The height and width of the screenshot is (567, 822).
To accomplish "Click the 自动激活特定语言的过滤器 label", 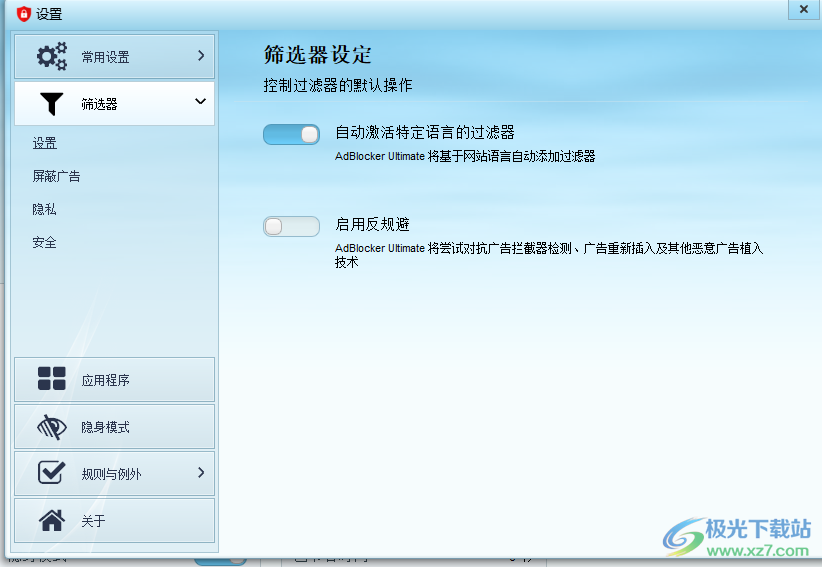I will click(x=425, y=132).
